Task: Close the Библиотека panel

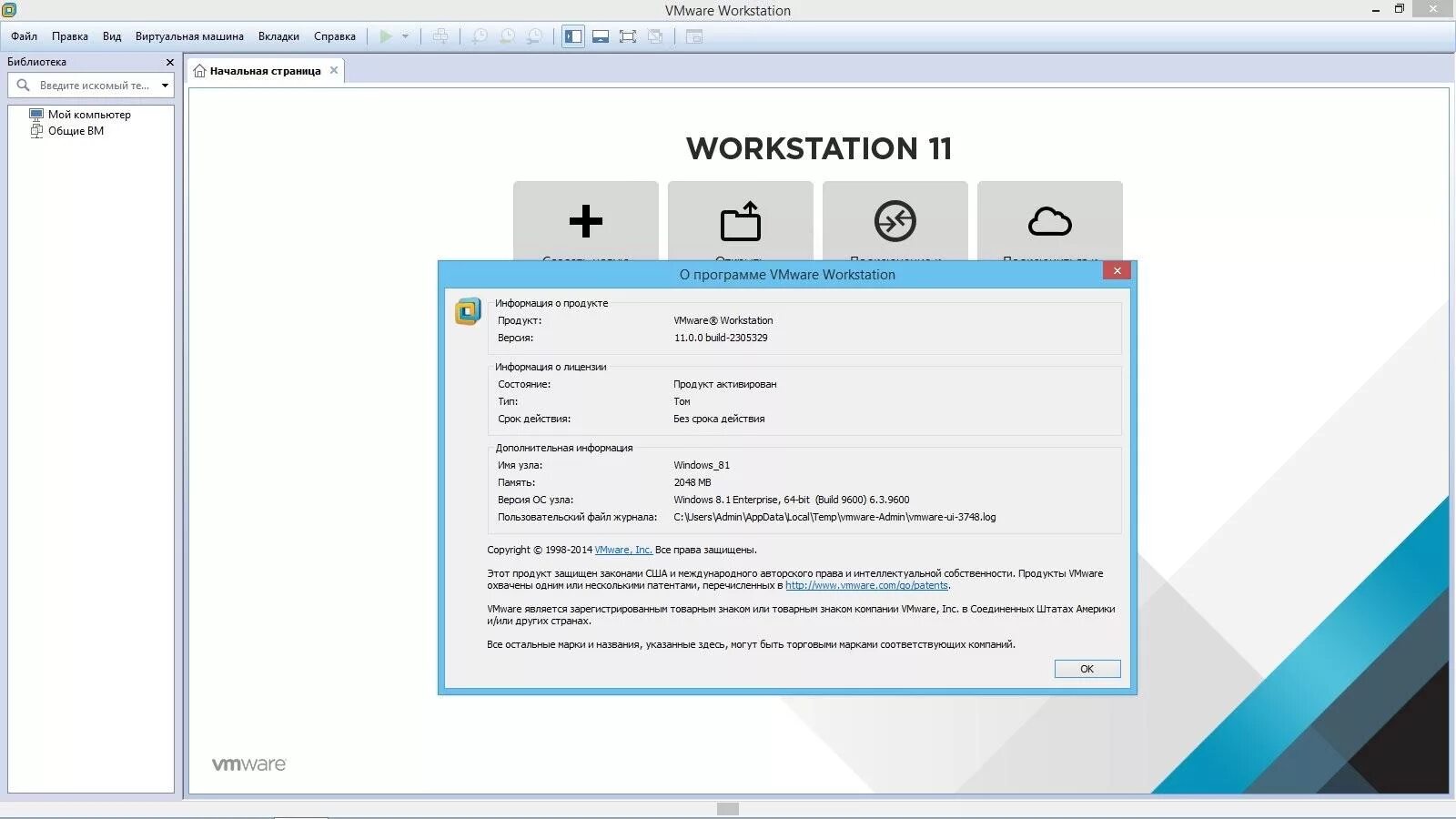Action: 169,62
